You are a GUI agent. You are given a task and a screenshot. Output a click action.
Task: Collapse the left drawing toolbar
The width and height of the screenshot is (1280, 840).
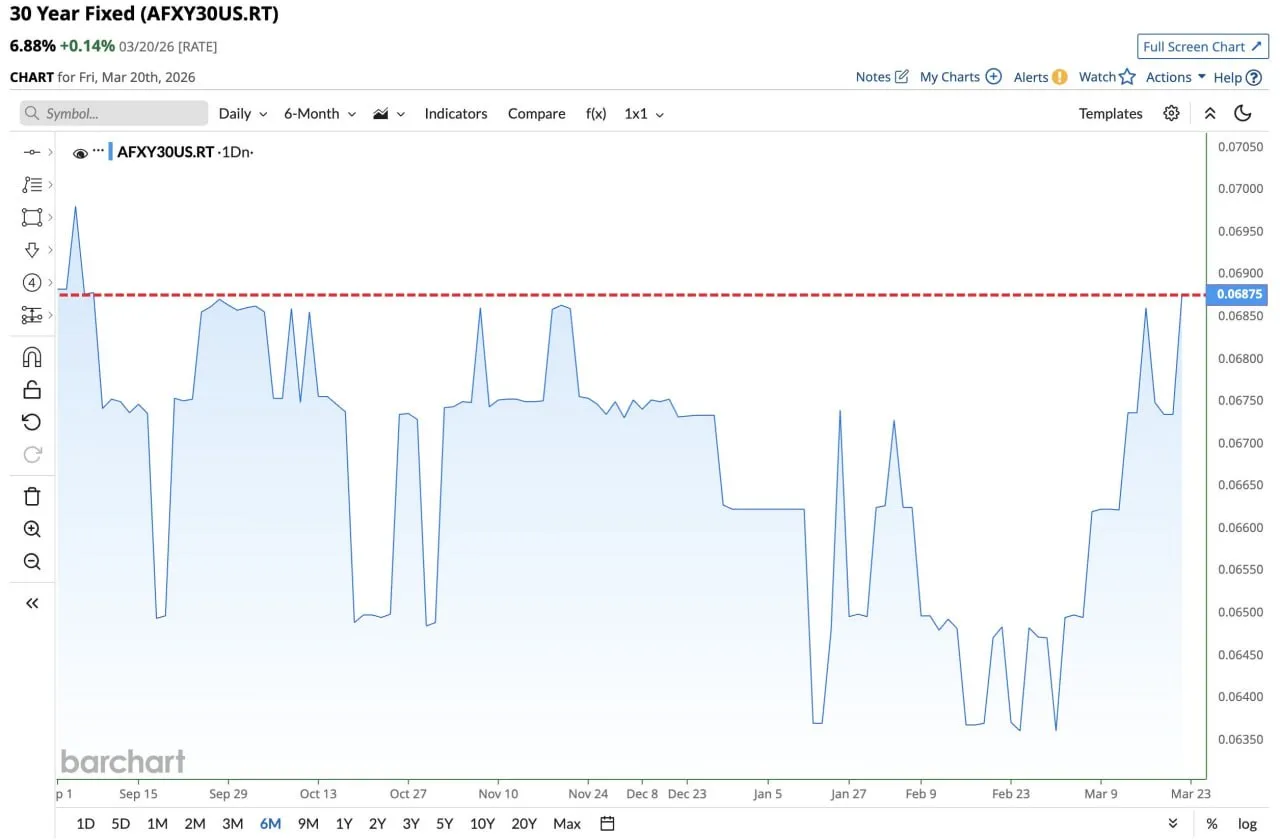pos(32,603)
